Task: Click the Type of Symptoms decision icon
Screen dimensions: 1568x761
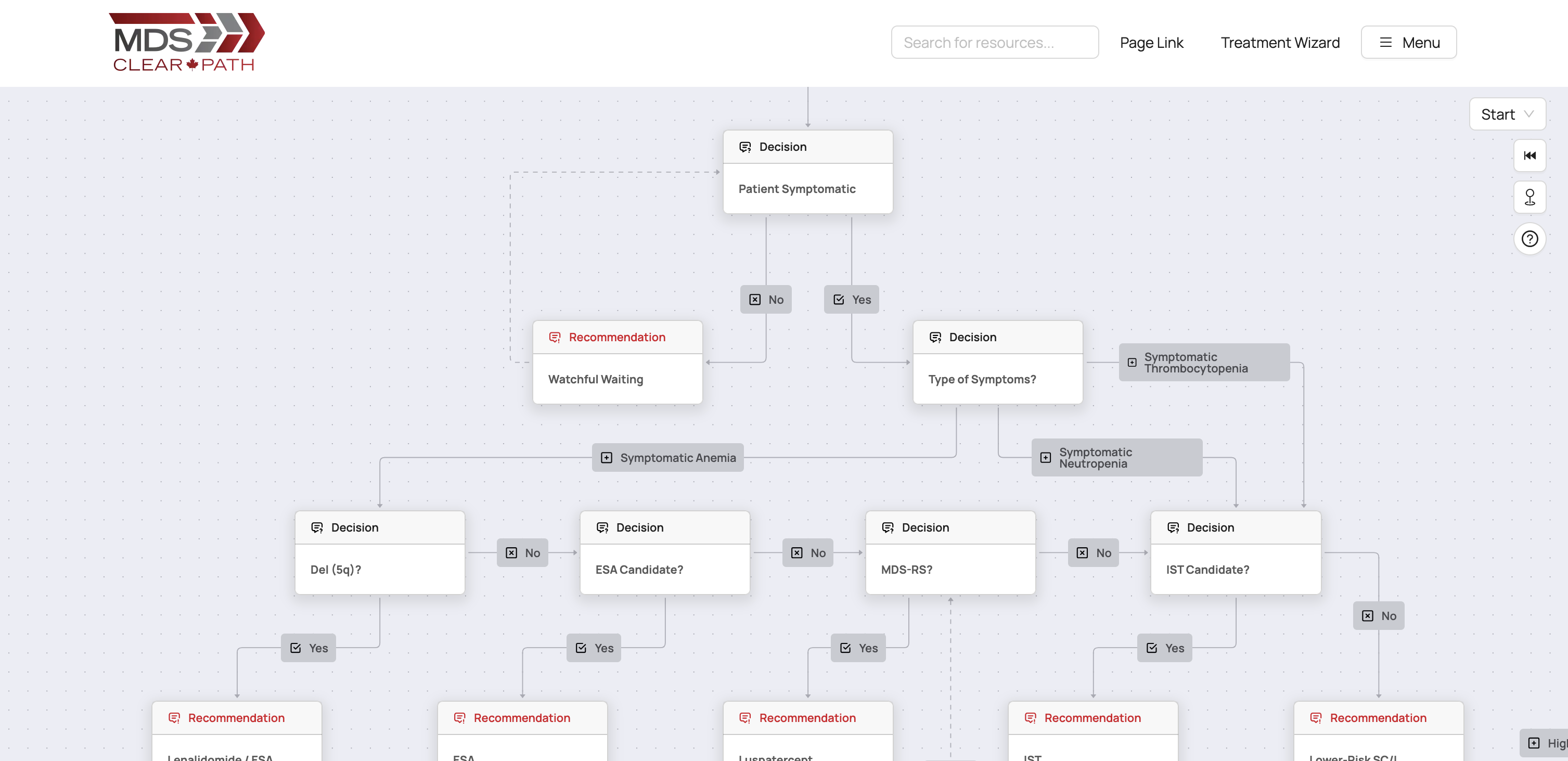Action: pyautogui.click(x=935, y=337)
